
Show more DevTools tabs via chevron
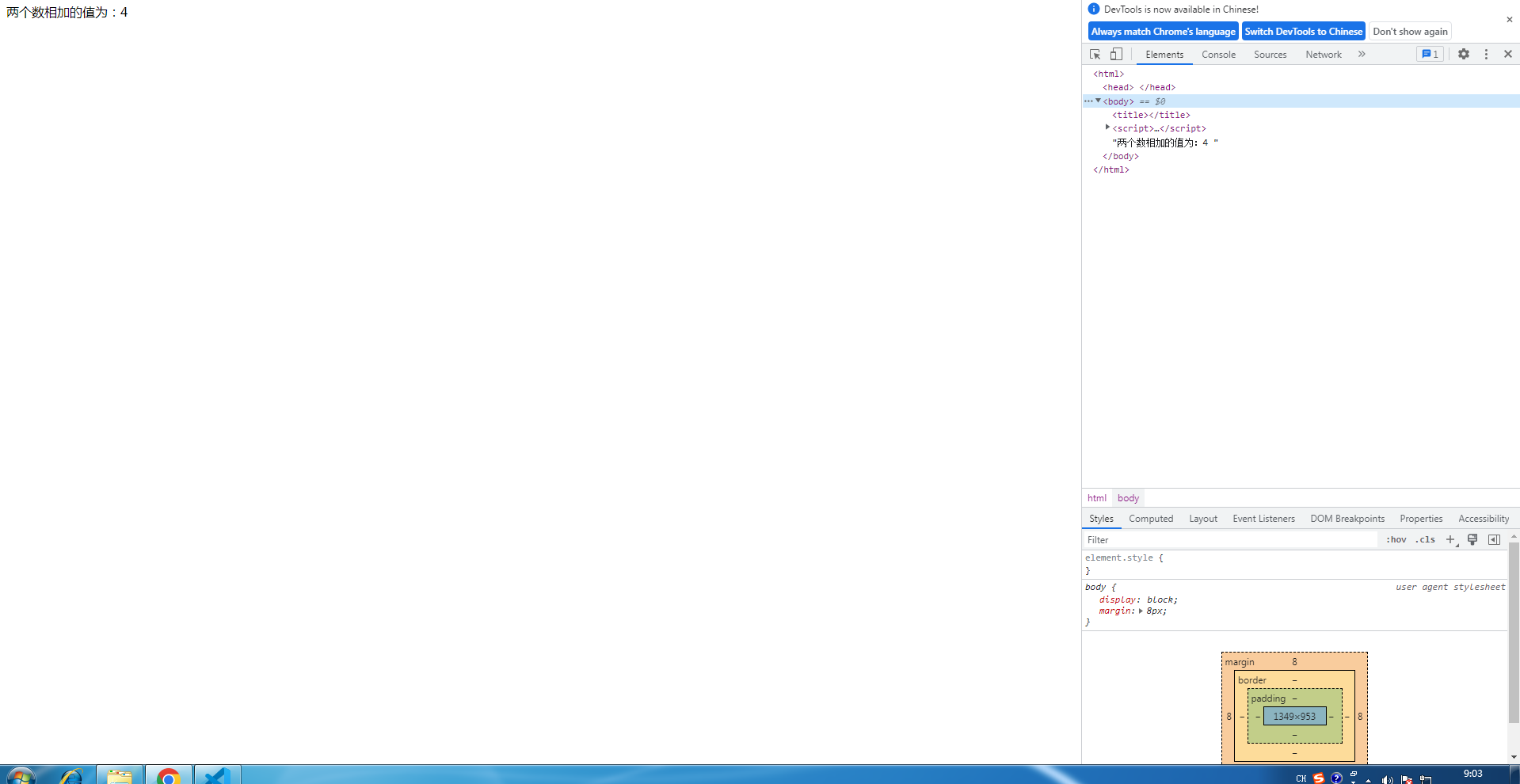coord(1362,55)
